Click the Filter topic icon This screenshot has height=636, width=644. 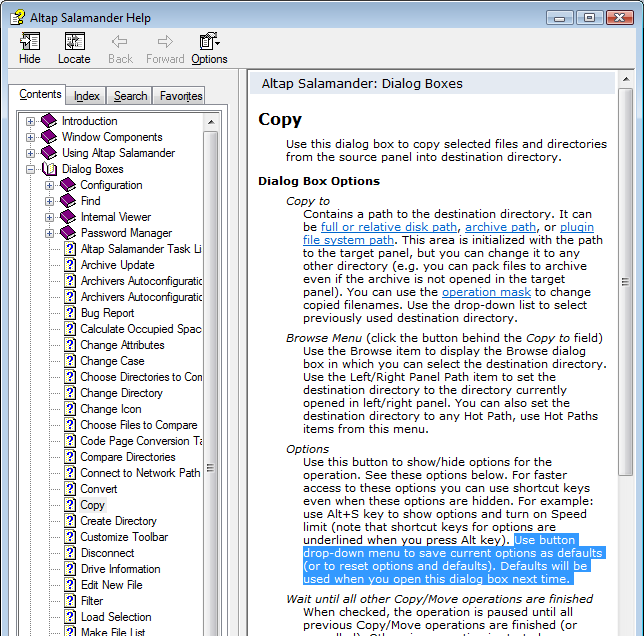pyautogui.click(x=70, y=601)
